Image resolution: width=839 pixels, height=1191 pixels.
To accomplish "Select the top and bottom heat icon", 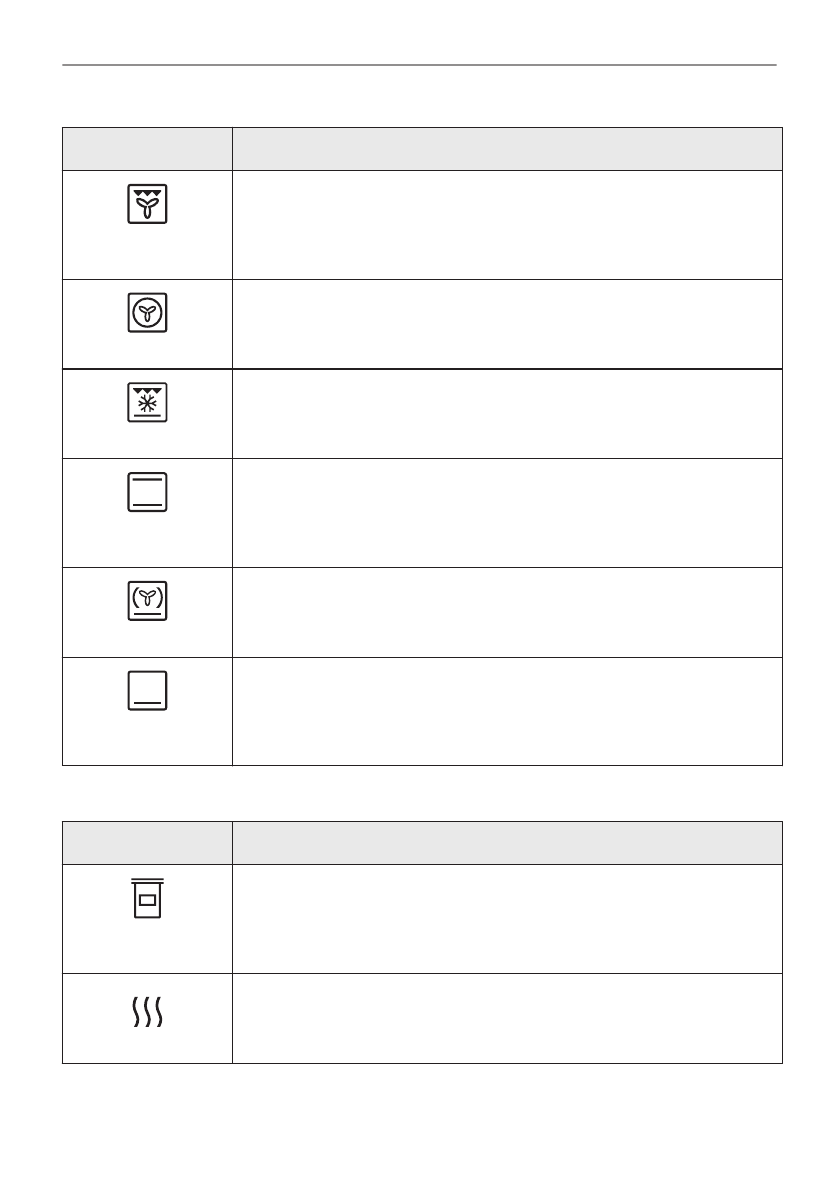I will [x=147, y=493].
